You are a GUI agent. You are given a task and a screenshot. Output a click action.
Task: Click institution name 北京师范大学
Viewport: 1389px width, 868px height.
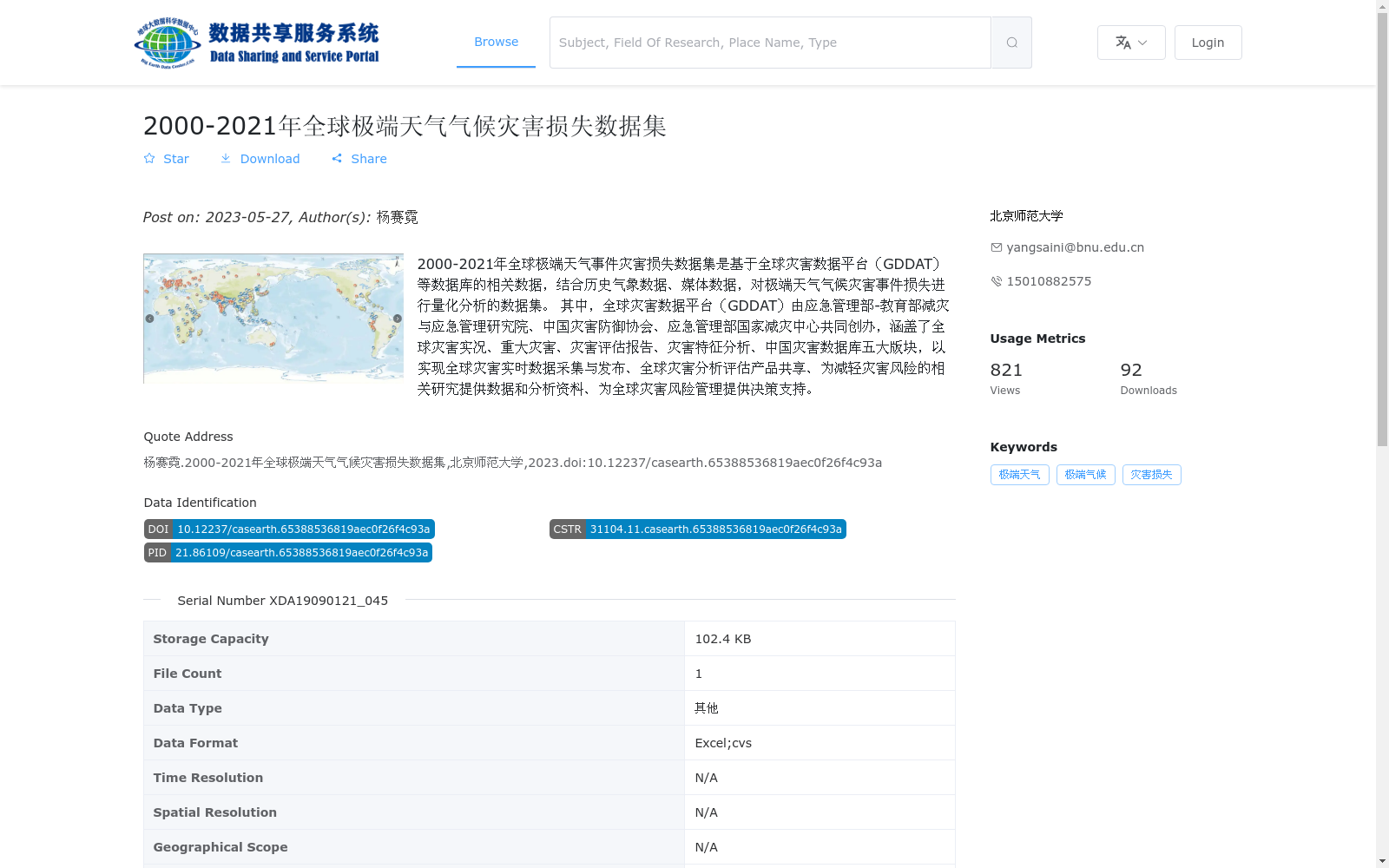tap(1026, 216)
